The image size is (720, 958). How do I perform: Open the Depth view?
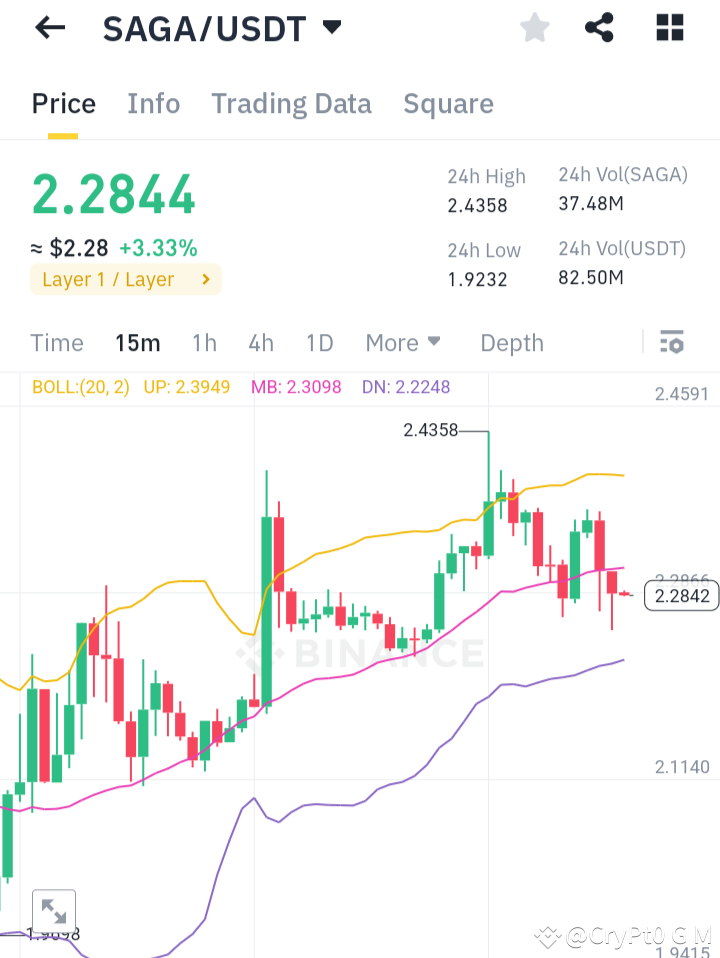[511, 342]
